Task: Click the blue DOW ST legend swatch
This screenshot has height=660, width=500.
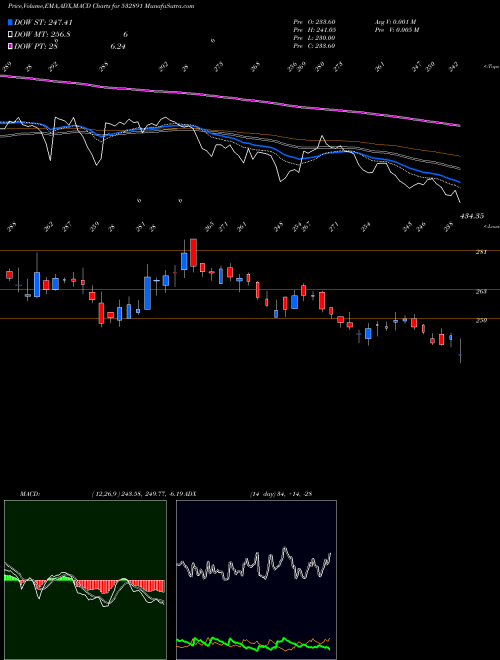Action: [10, 22]
